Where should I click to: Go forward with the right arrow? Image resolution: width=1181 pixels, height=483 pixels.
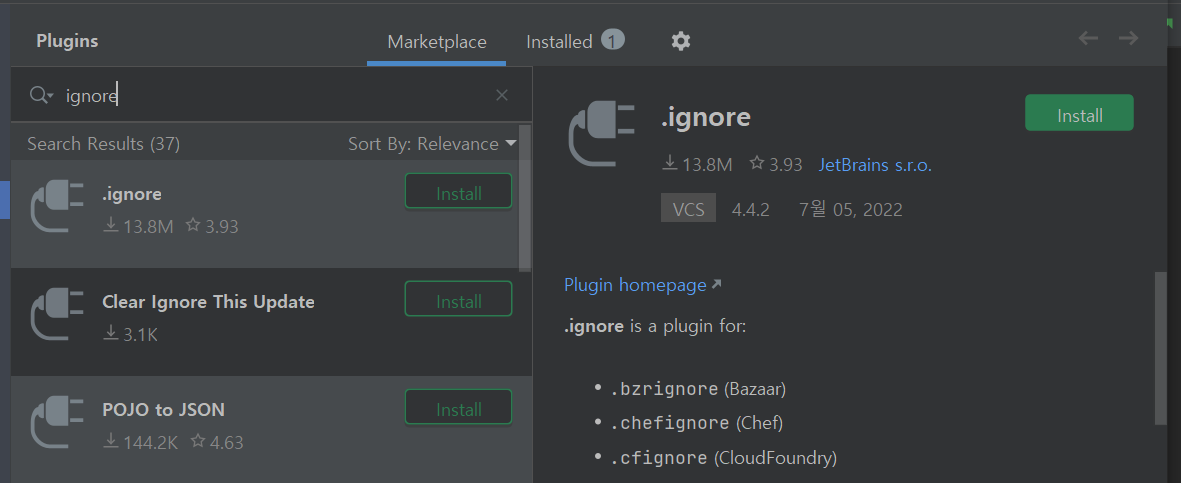[x=1128, y=38]
